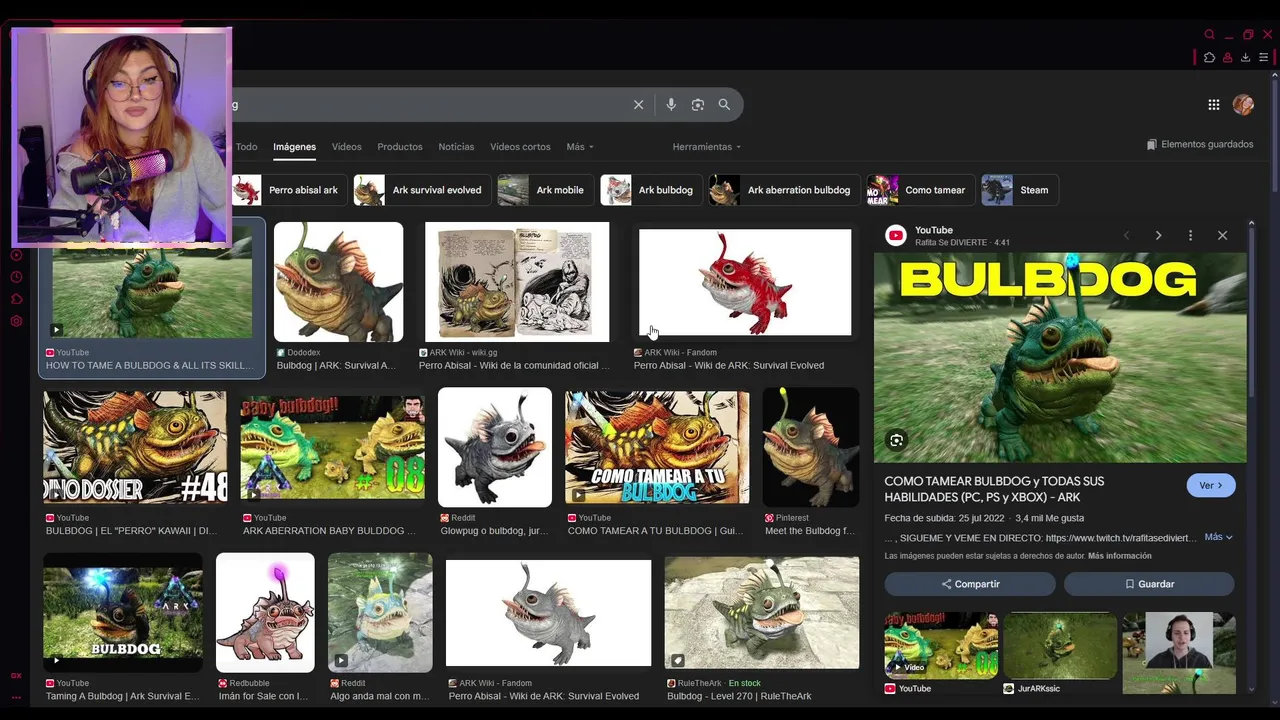Open the grey Glowpug Reddit image result
The image size is (1280, 720).
[495, 447]
